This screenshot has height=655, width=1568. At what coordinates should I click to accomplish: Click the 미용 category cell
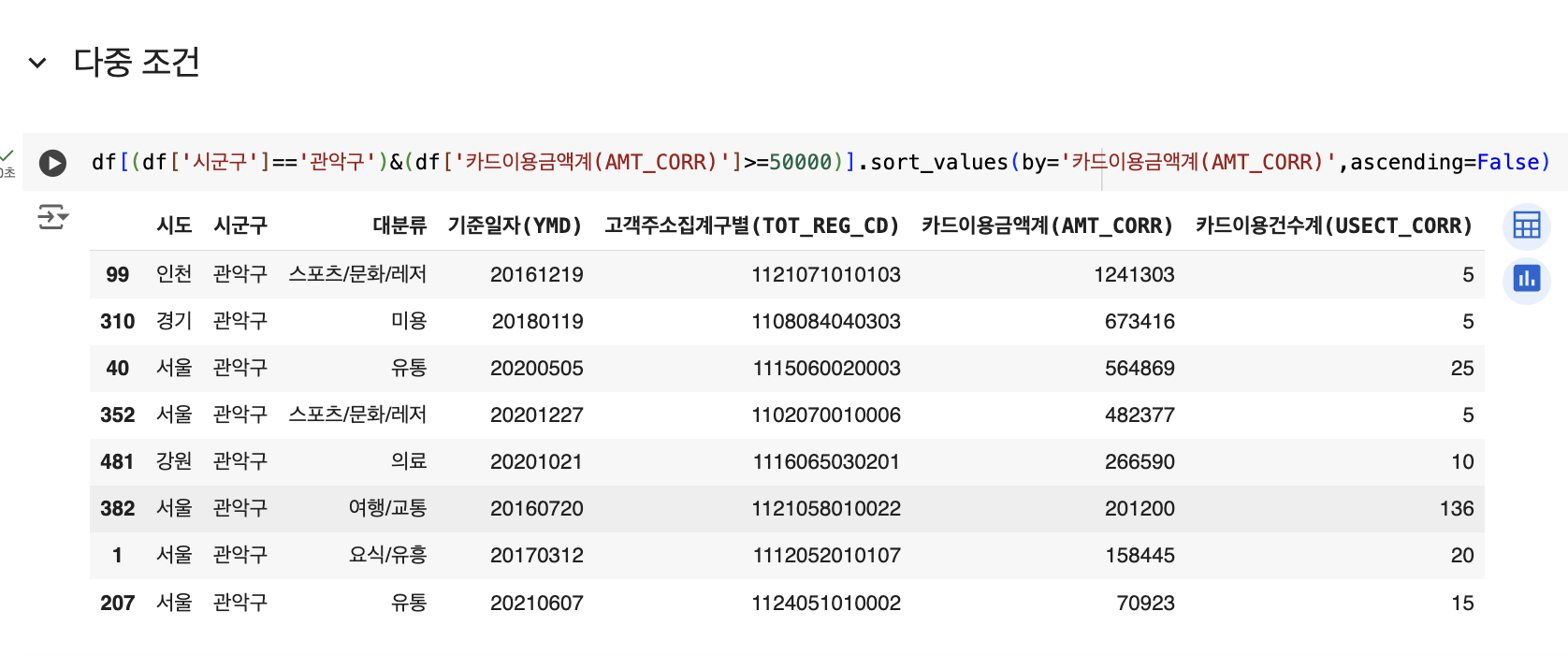pos(409,321)
